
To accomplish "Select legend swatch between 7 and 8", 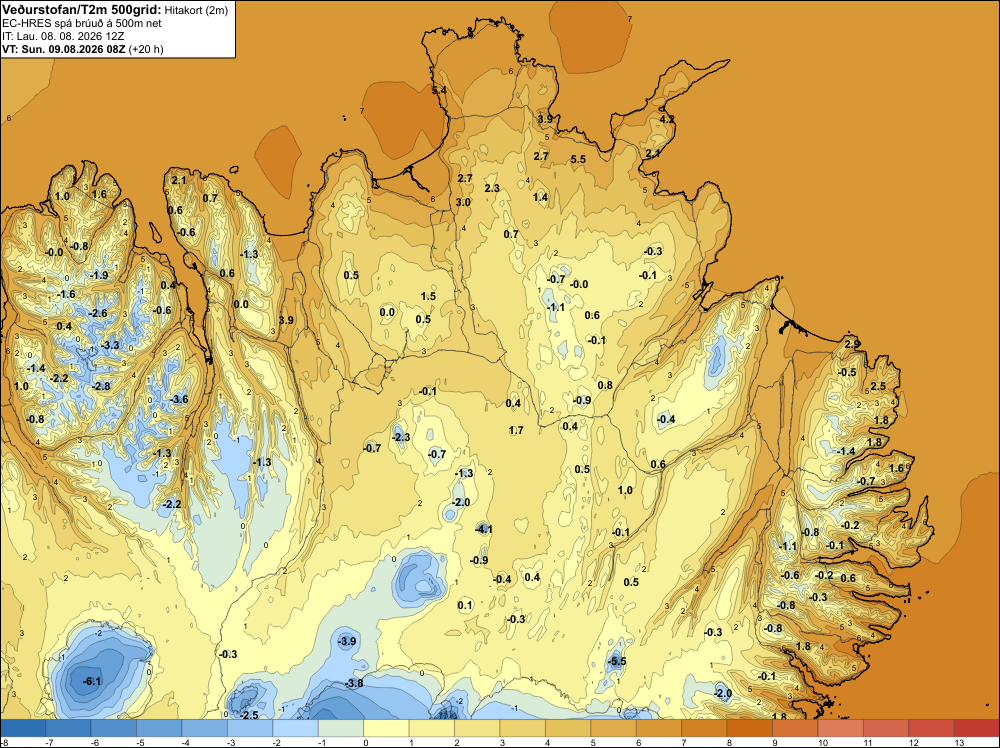I will (x=704, y=728).
